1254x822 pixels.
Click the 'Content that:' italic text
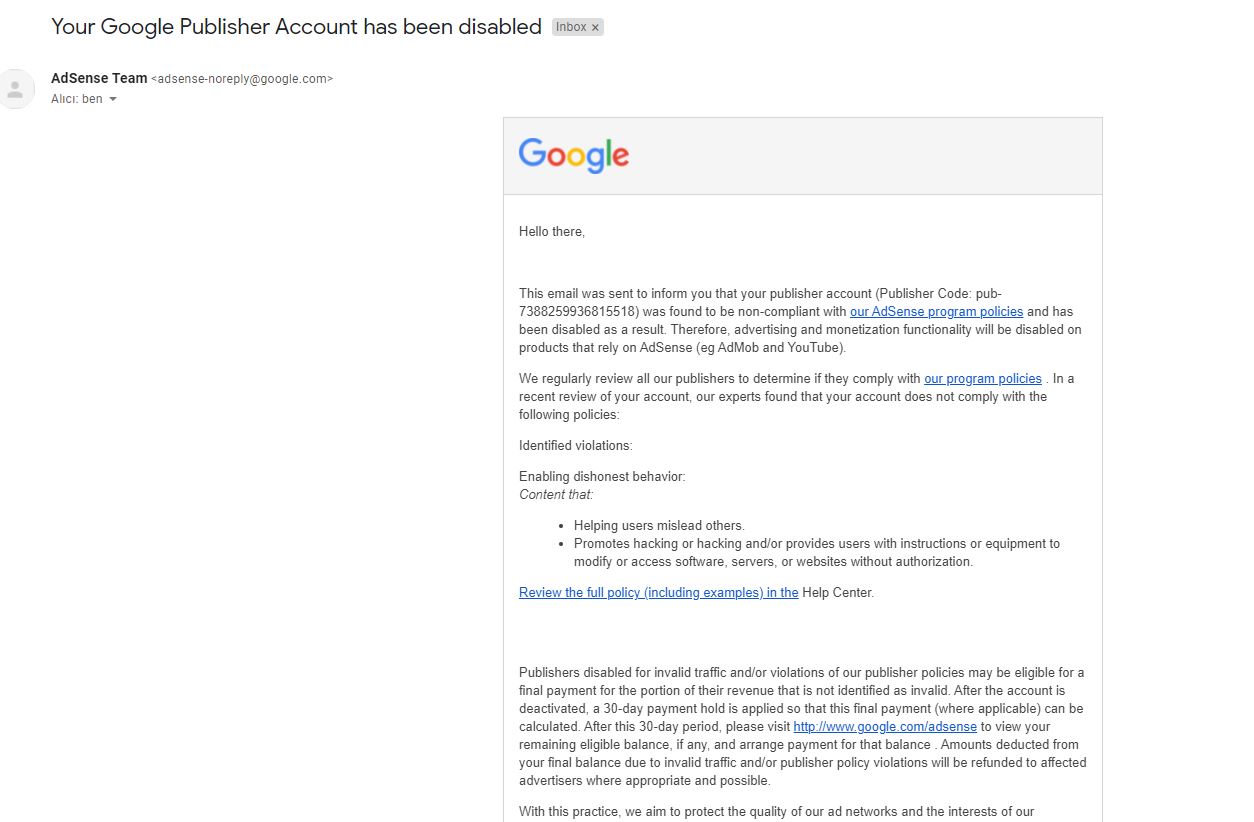pos(556,495)
